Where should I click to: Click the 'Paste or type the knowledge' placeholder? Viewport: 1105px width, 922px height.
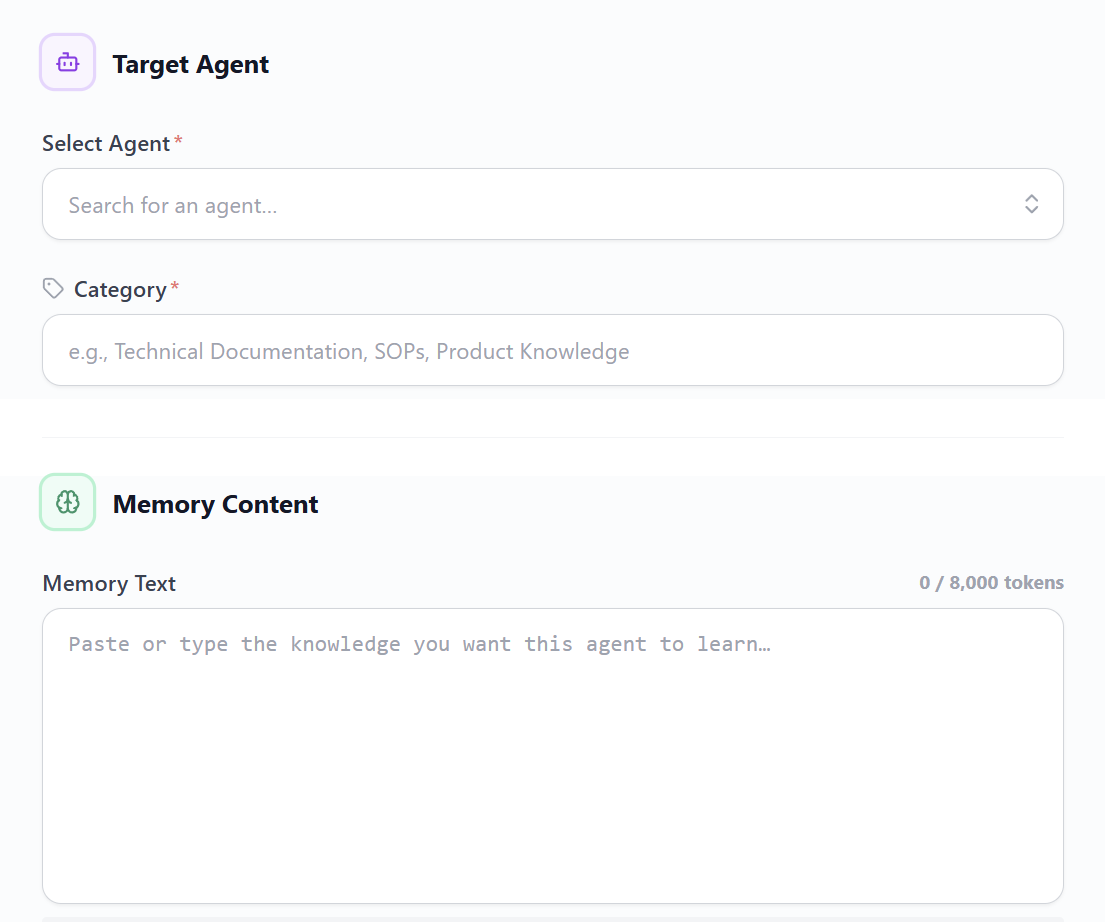point(419,645)
